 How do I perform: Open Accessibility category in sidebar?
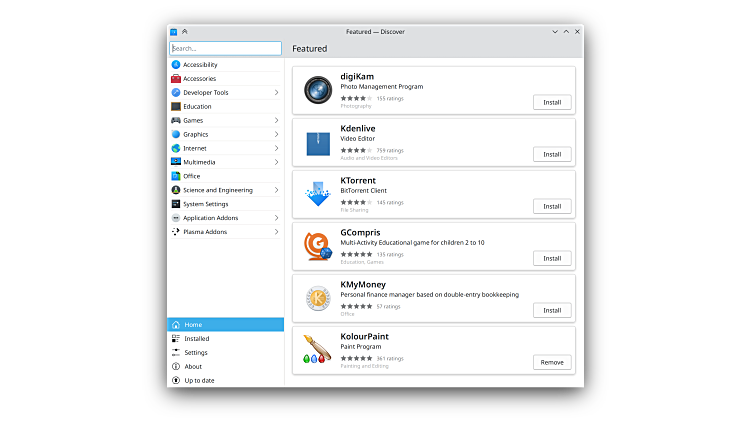(200, 65)
